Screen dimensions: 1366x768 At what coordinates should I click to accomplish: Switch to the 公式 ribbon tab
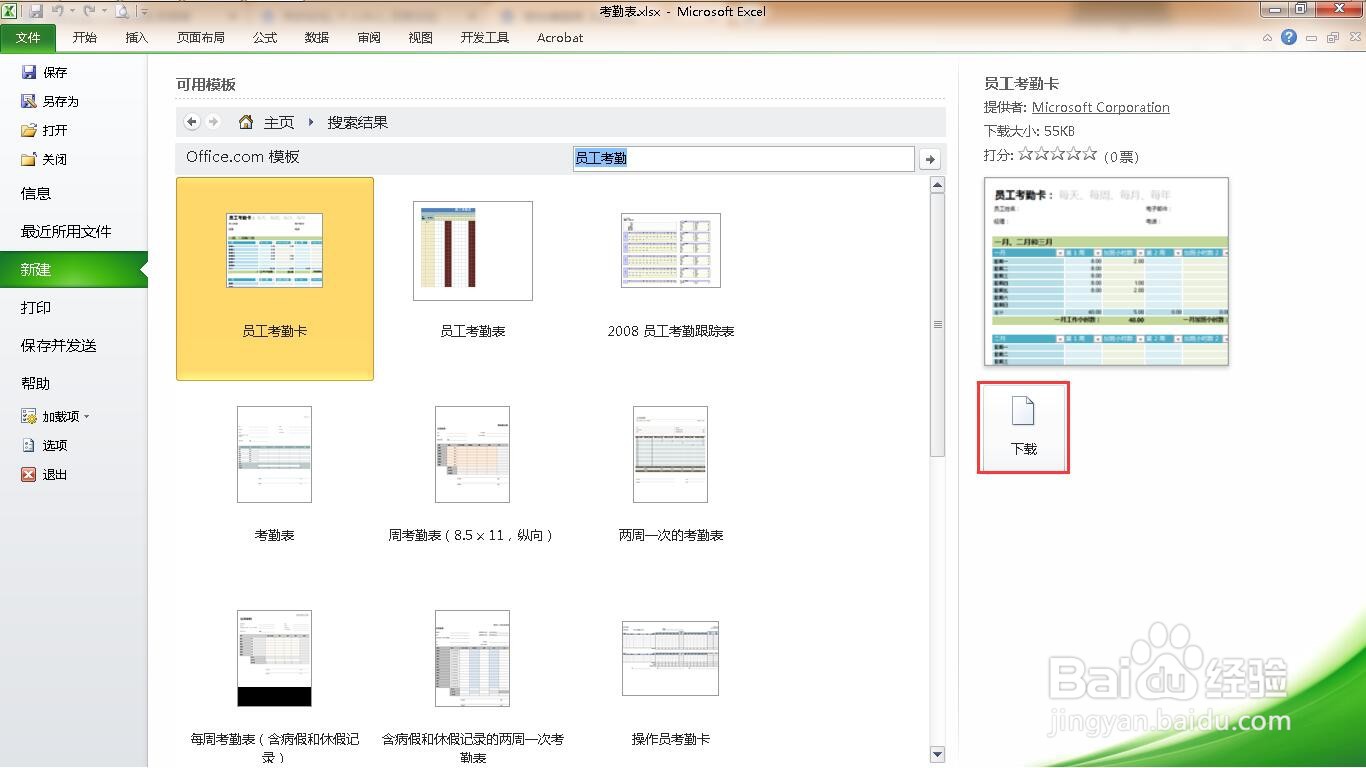[x=265, y=37]
